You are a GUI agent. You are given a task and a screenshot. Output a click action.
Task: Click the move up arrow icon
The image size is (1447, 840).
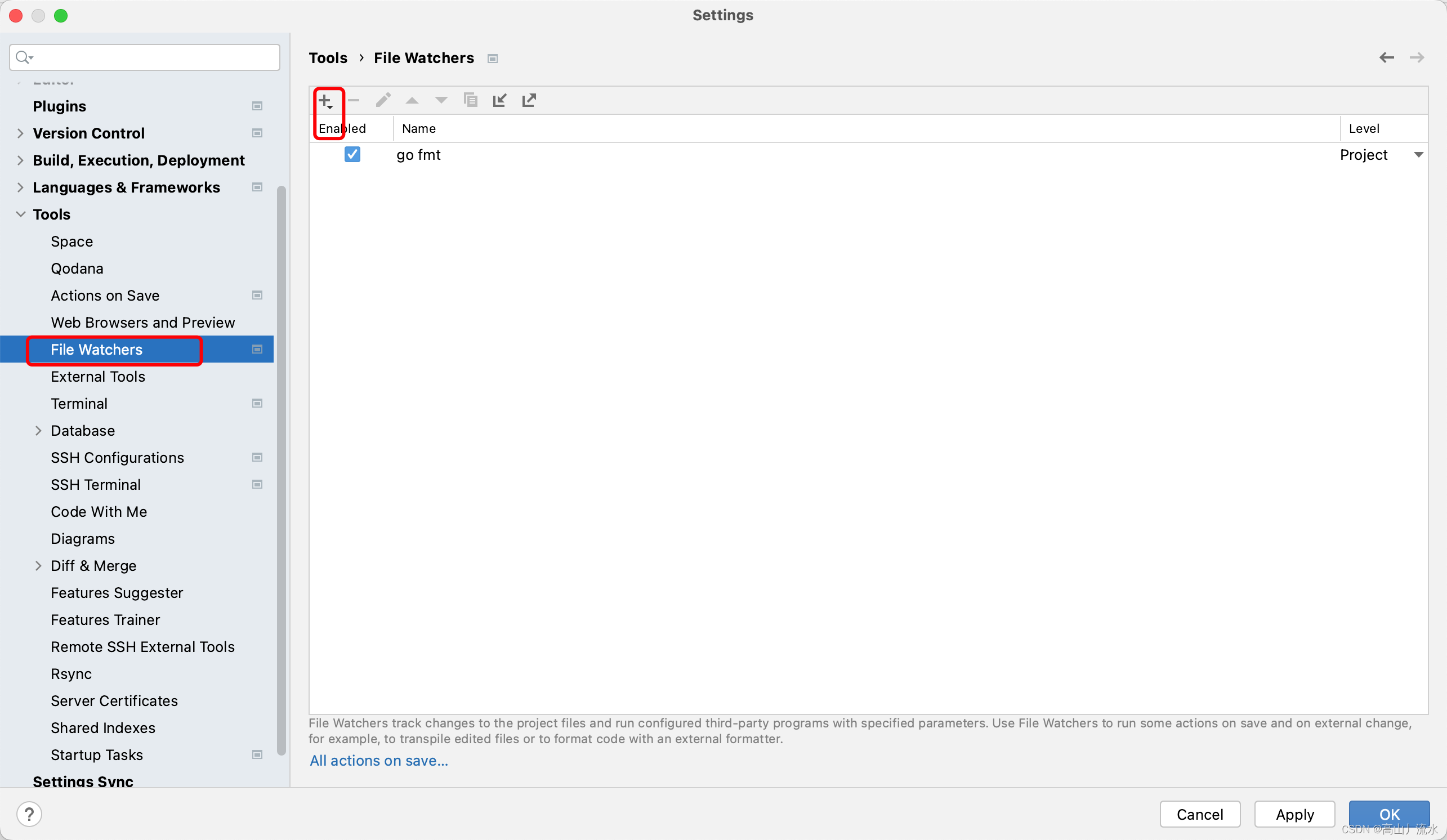point(412,100)
